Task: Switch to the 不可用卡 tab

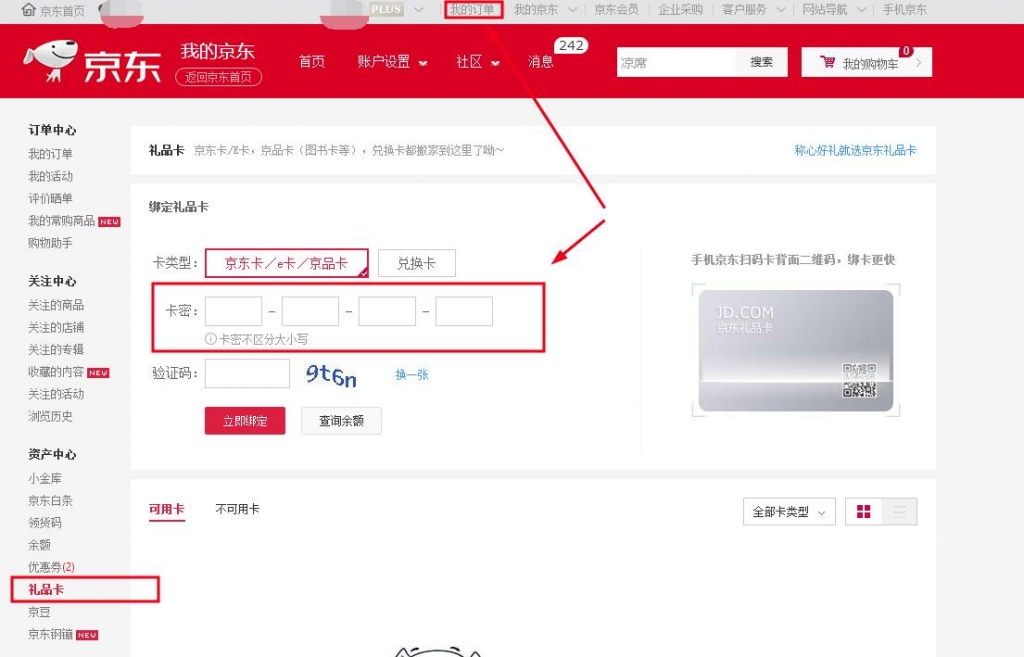Action: point(237,509)
